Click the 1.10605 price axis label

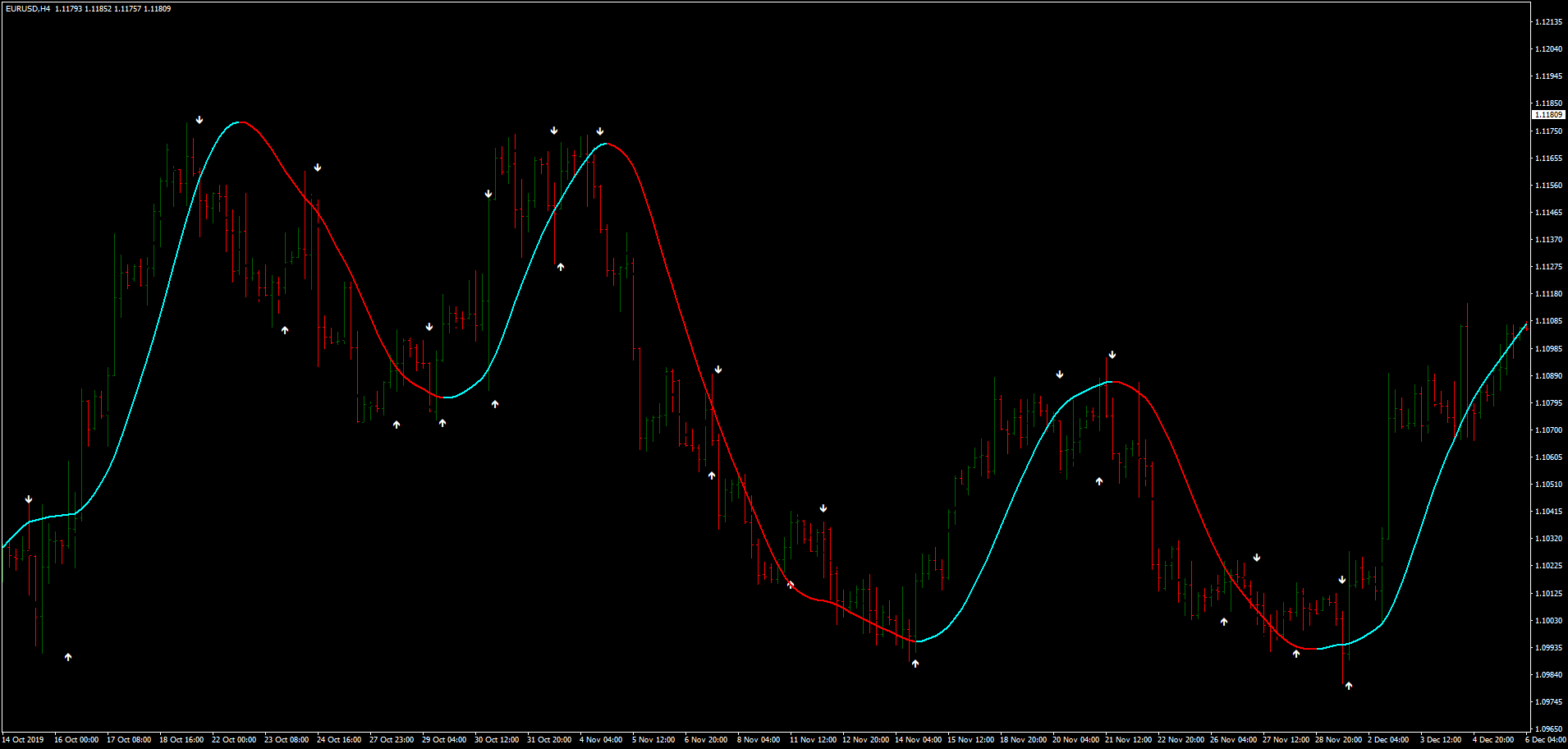coord(1548,457)
